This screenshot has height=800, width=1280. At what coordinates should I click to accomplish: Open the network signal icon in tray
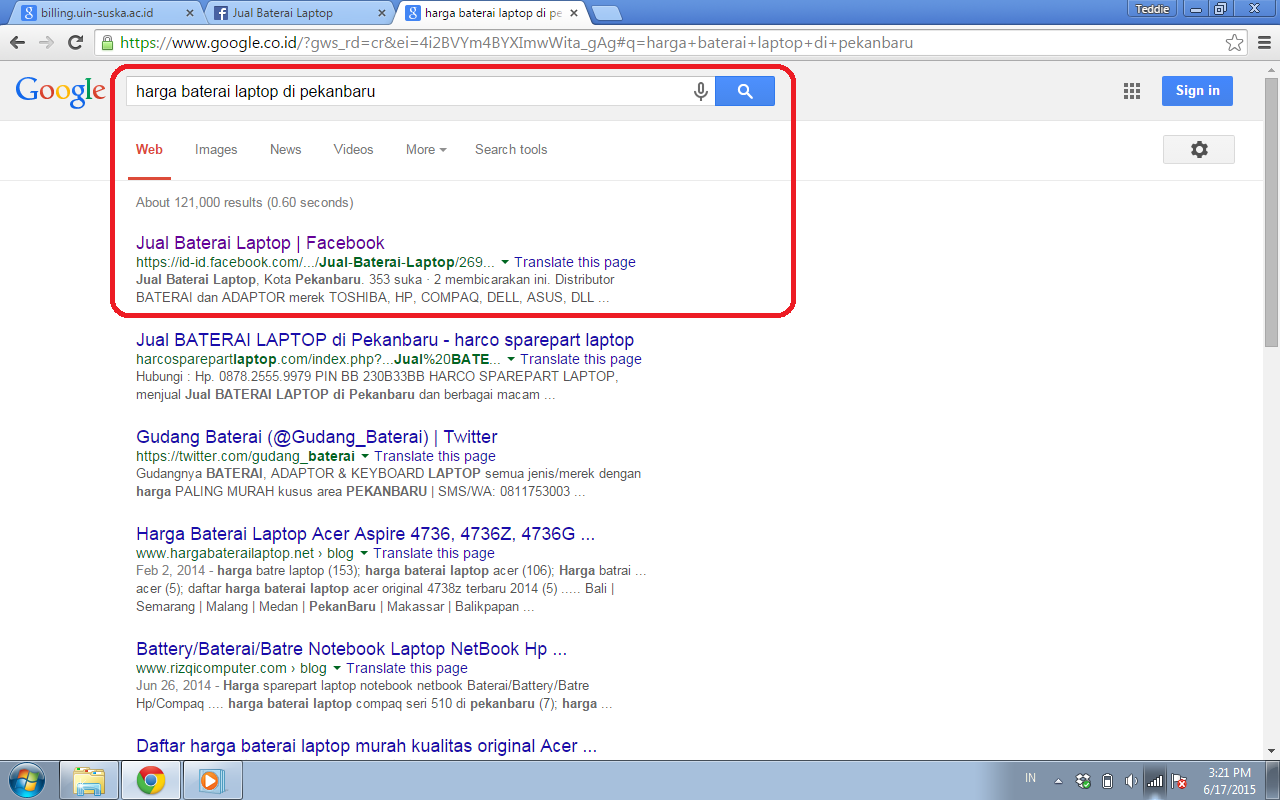point(1155,781)
